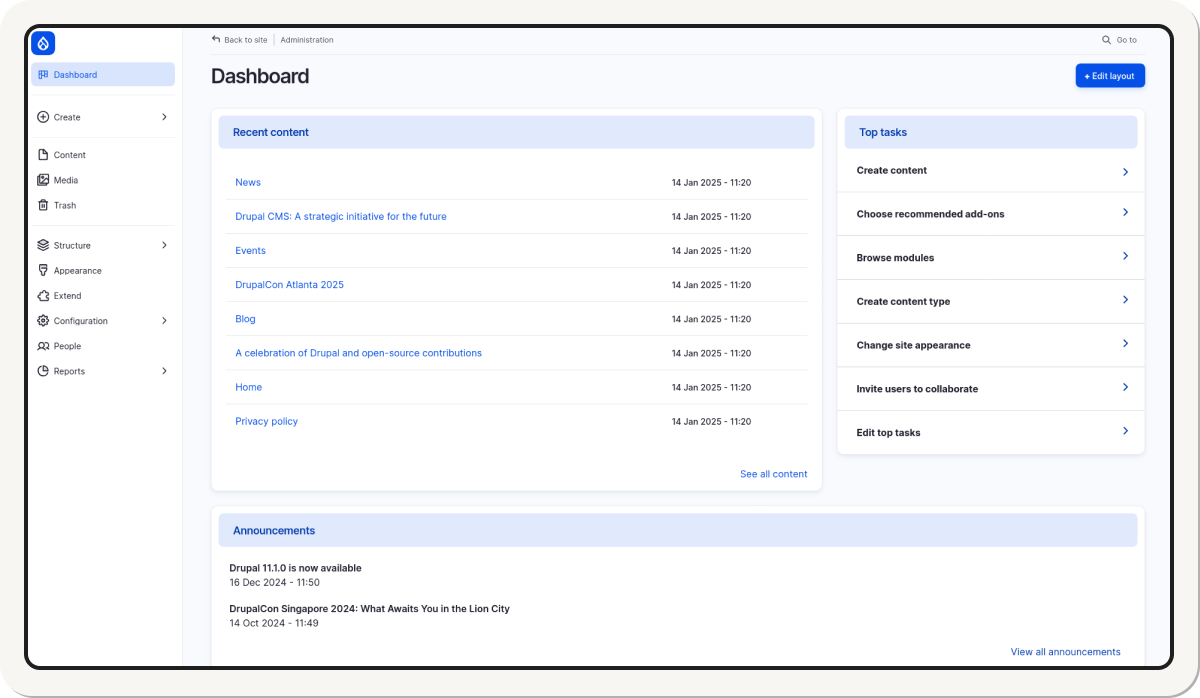The image size is (1200, 698).
Task: Select the Content page icon
Action: pyautogui.click(x=42, y=155)
